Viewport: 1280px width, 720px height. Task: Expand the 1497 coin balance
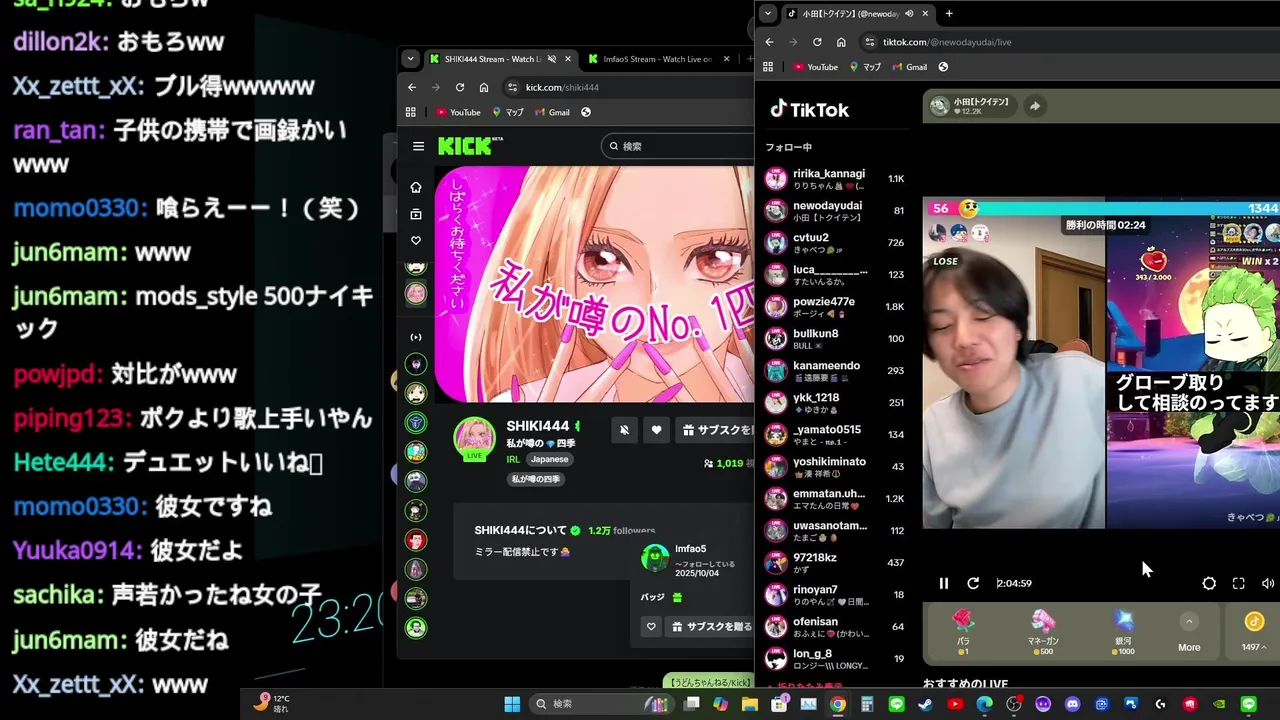pos(1254,632)
